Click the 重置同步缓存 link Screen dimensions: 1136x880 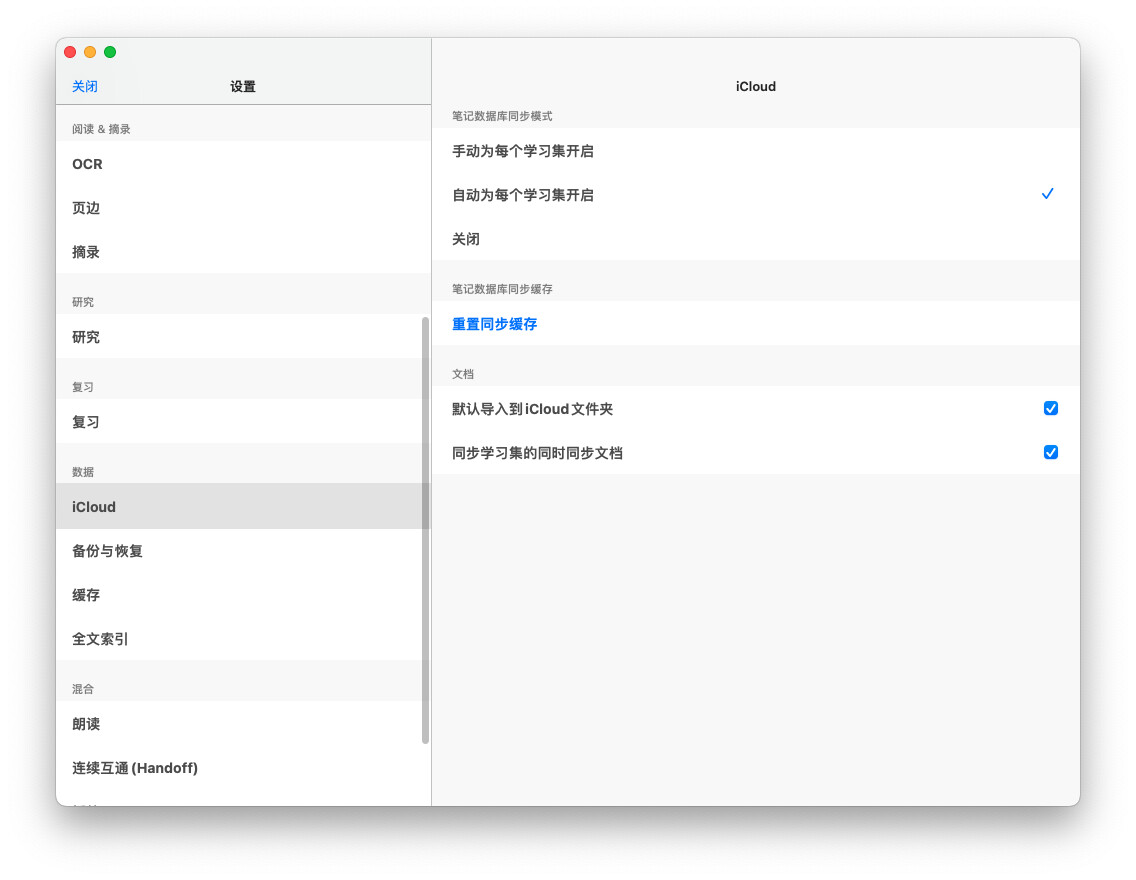click(x=495, y=324)
